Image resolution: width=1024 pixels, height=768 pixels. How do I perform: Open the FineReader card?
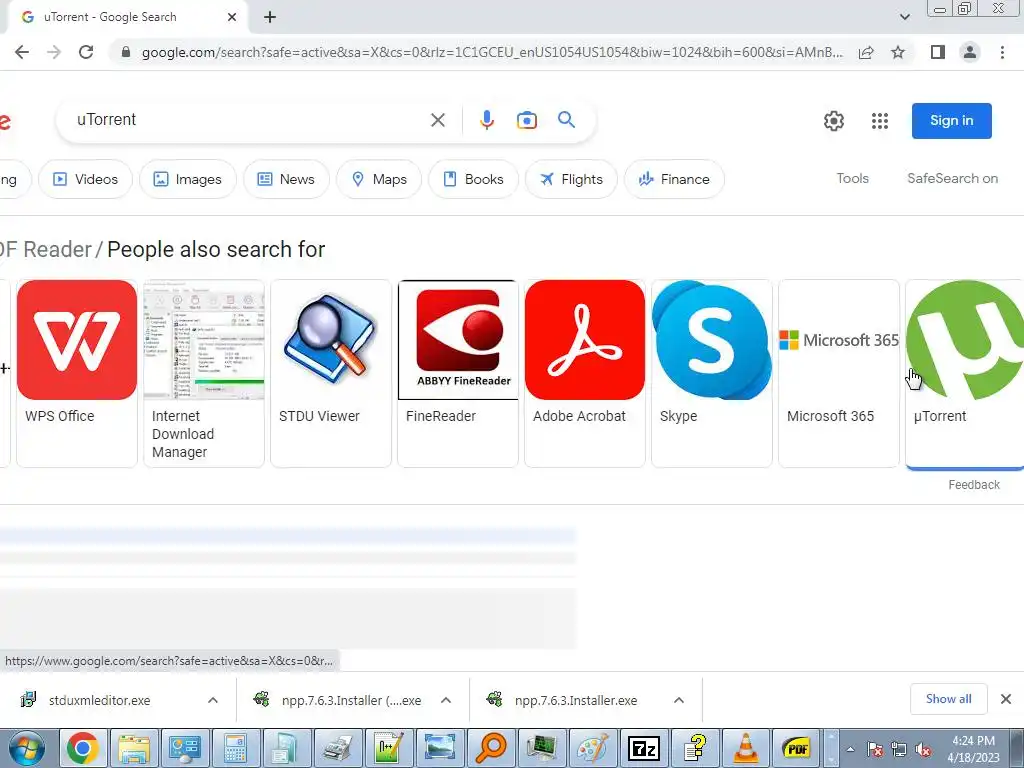tap(458, 374)
